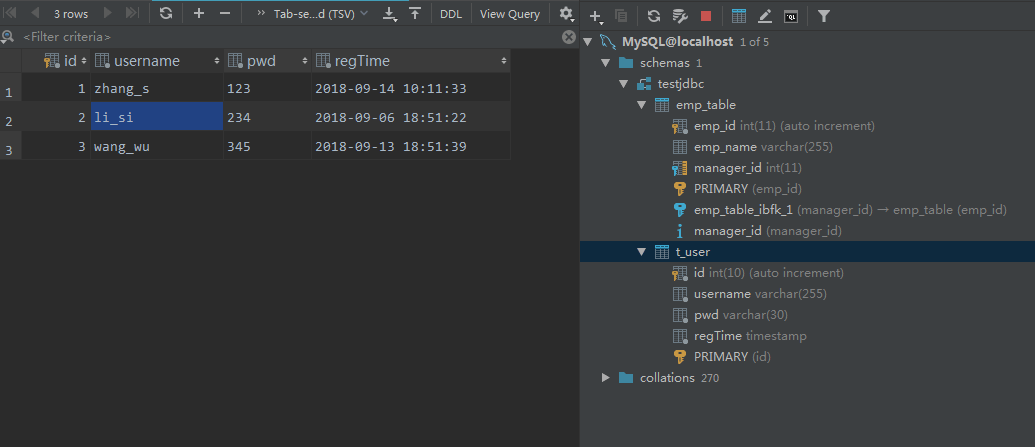Open the data view settings gear
Screen dimensions: 1035x447
(x=566, y=14)
